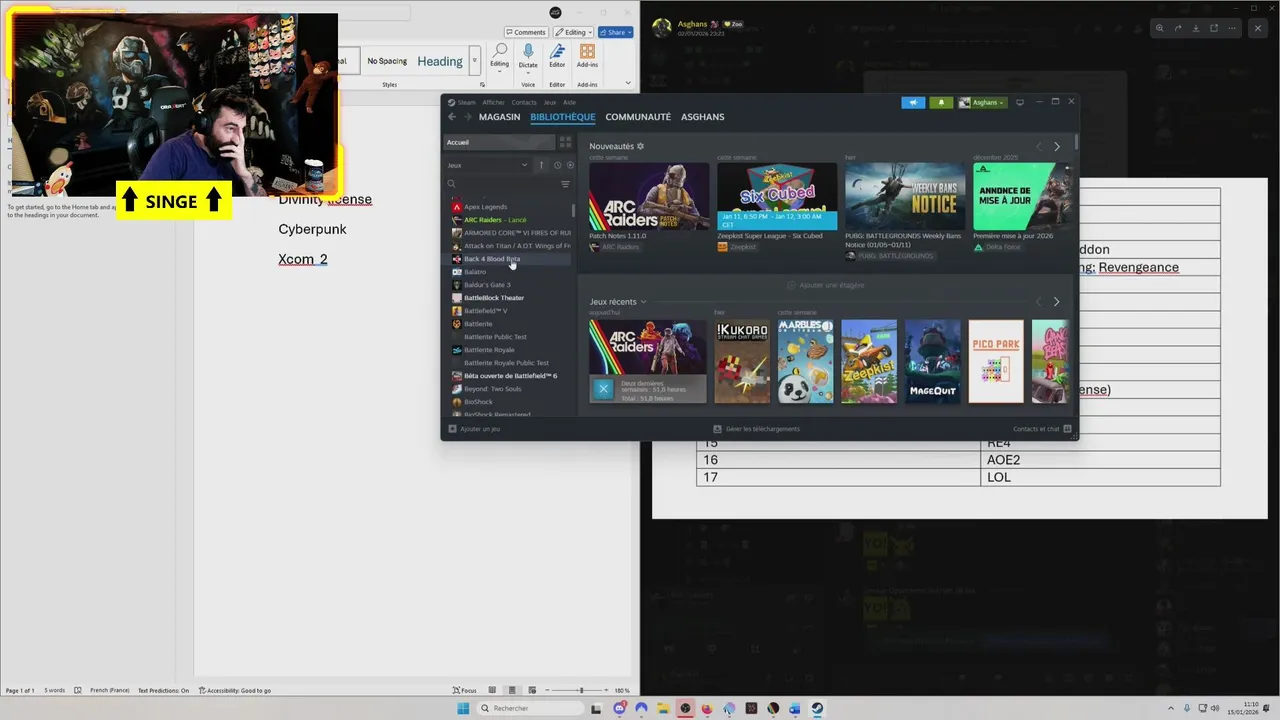Screen dimensions: 1280x720
Task: Click the Dictate microphone in Word
Action: 528,57
